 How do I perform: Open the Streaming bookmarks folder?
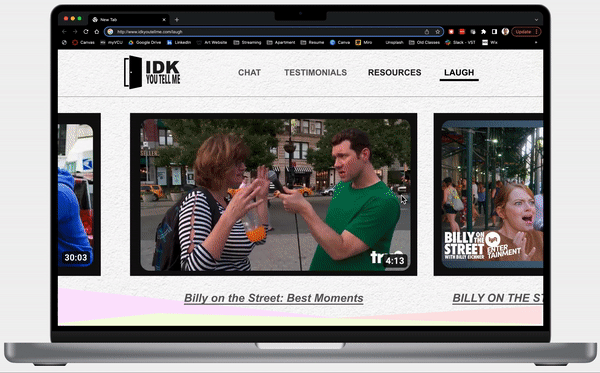pyautogui.click(x=247, y=42)
